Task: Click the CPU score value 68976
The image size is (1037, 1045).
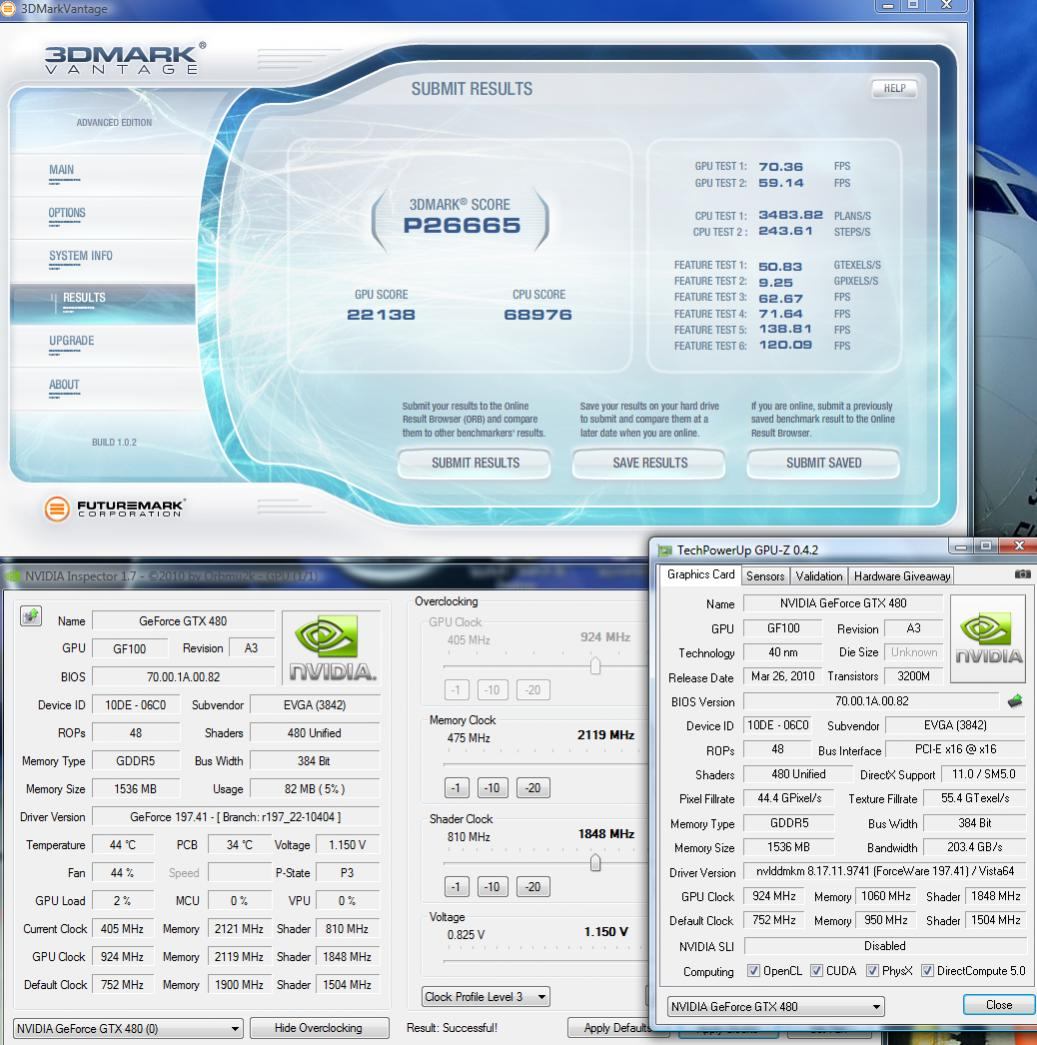Action: (x=538, y=315)
